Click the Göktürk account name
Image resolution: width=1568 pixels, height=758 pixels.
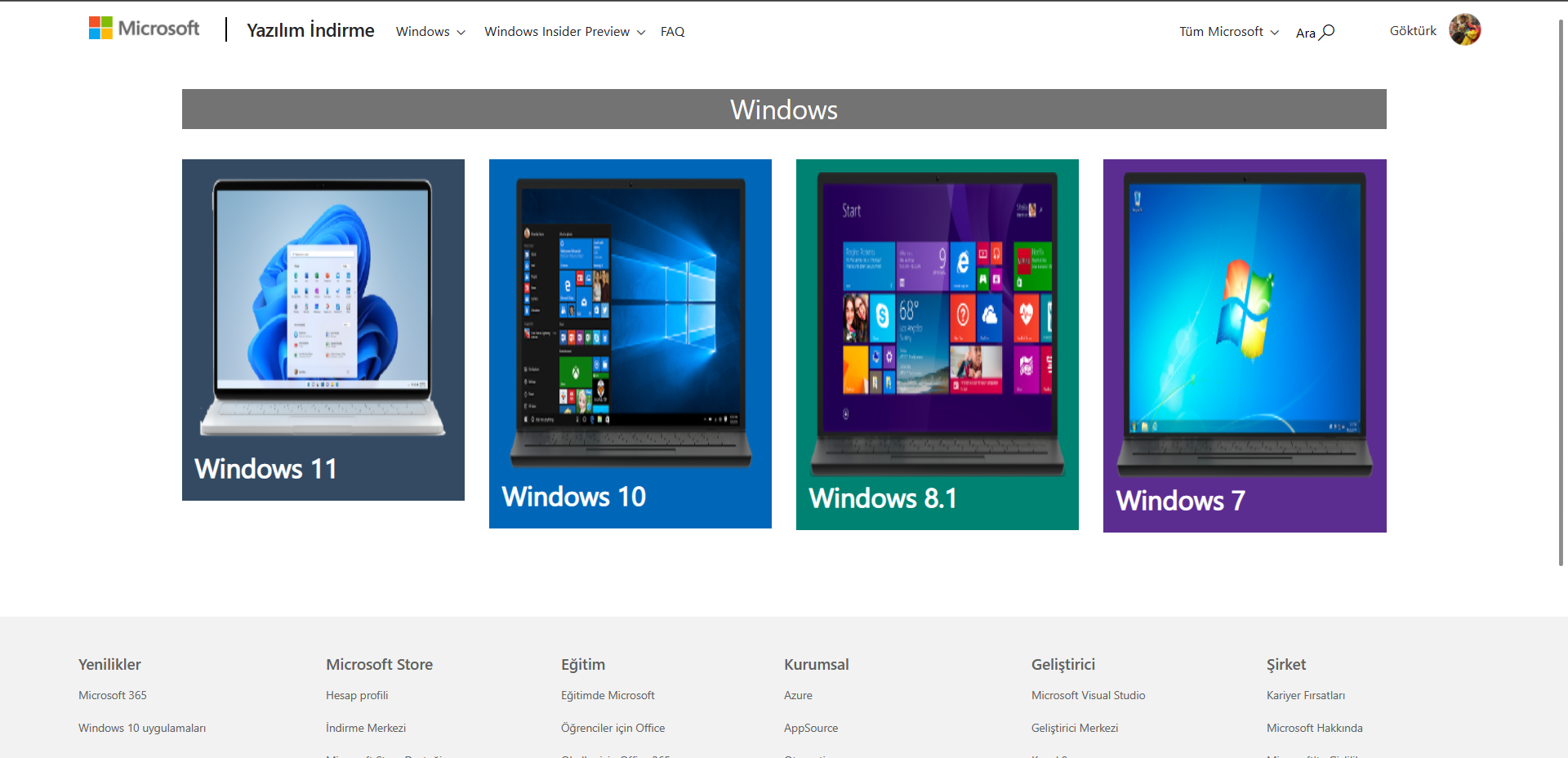1413,31
